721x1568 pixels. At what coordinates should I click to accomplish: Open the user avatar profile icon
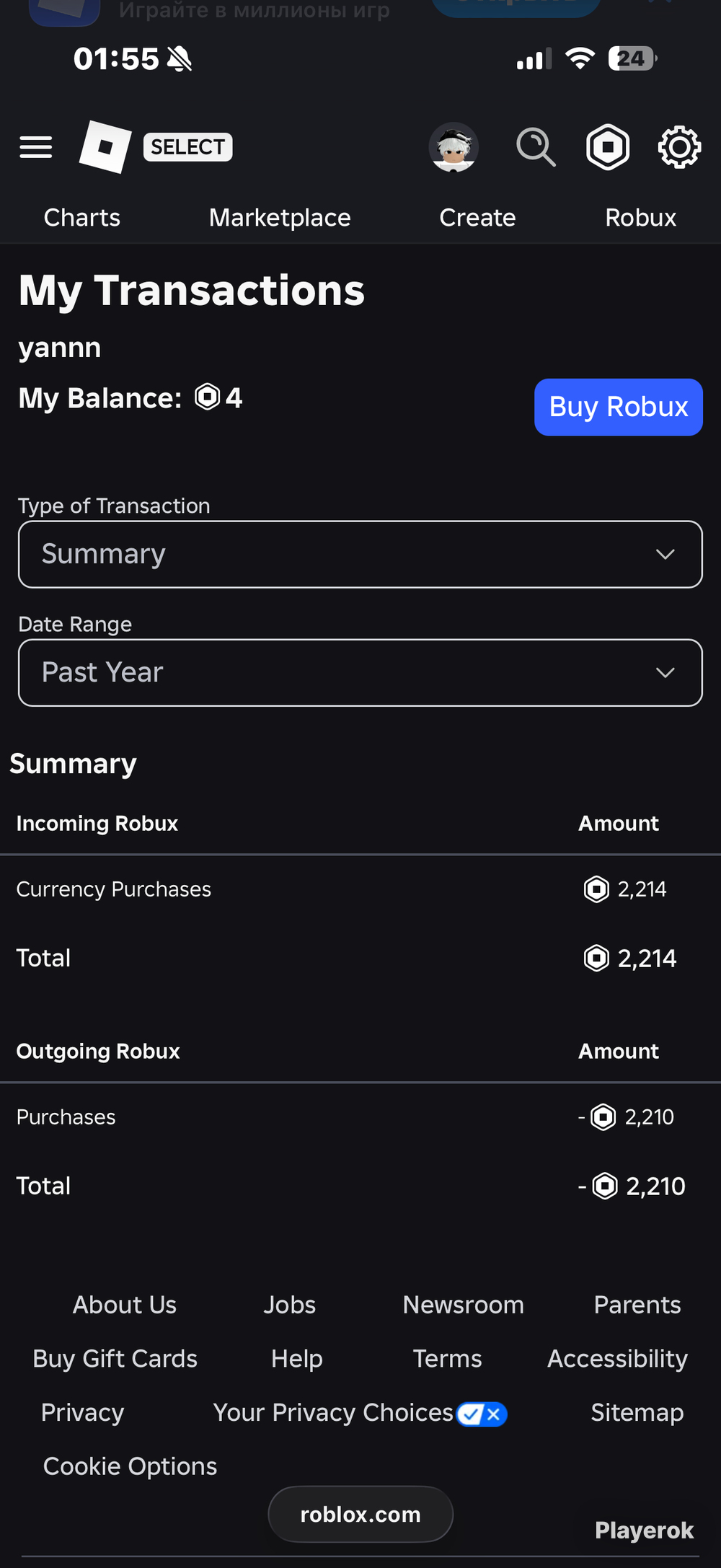(x=454, y=147)
